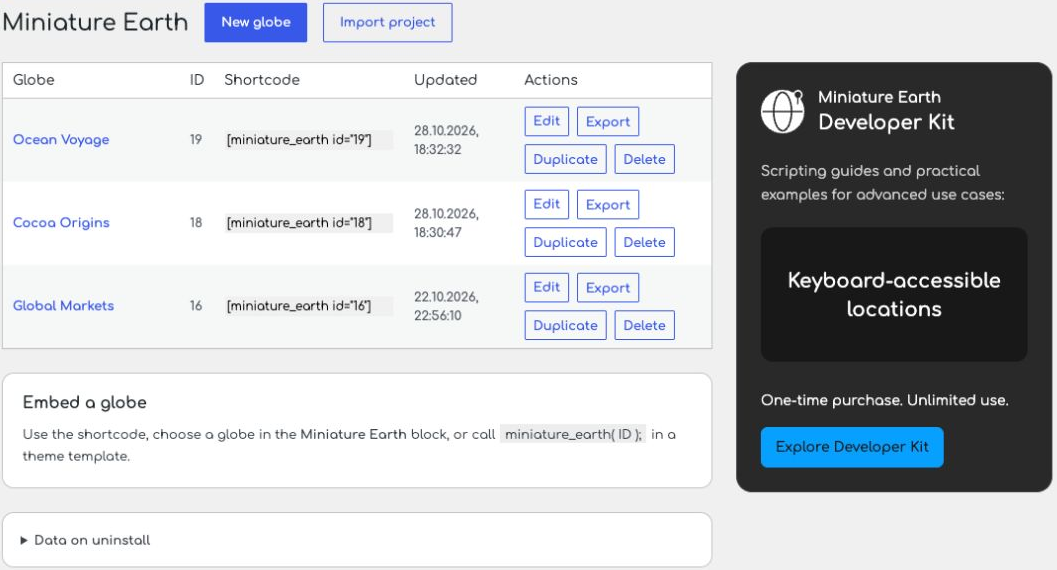
Task: Edit the Cocoa Origins globe
Action: (x=547, y=204)
